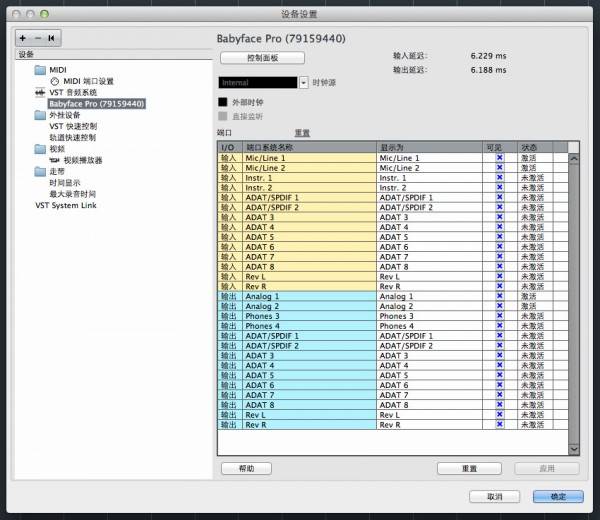This screenshot has height=520, width=600.
Task: Toggle visible checkbox for input Instr. 1
Action: click(499, 178)
